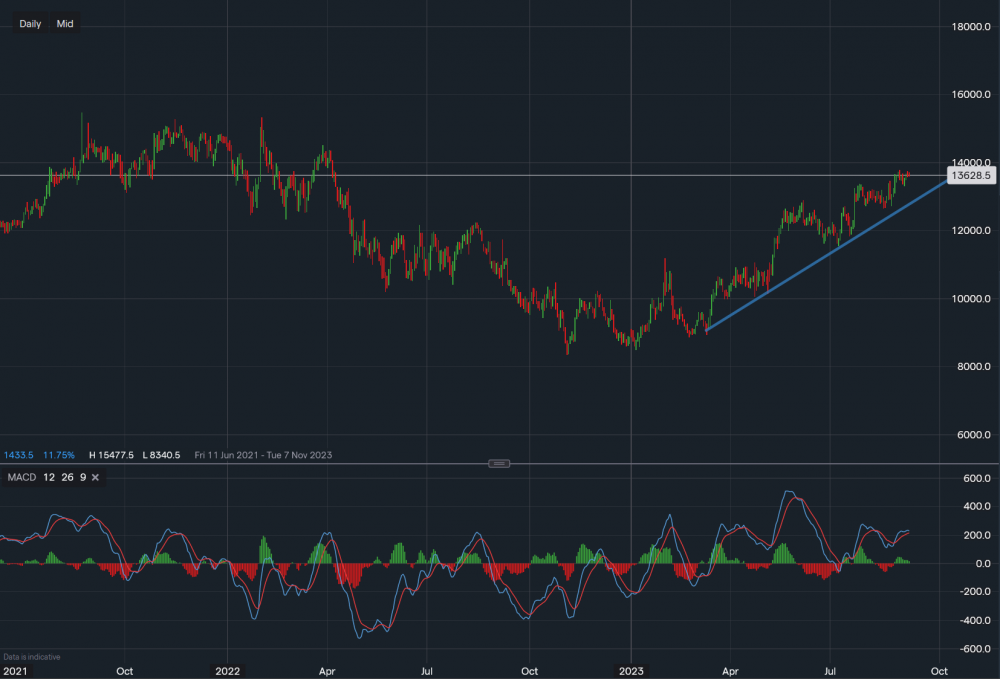
Task: Click the 2022 label on the time axis
Action: point(228,670)
